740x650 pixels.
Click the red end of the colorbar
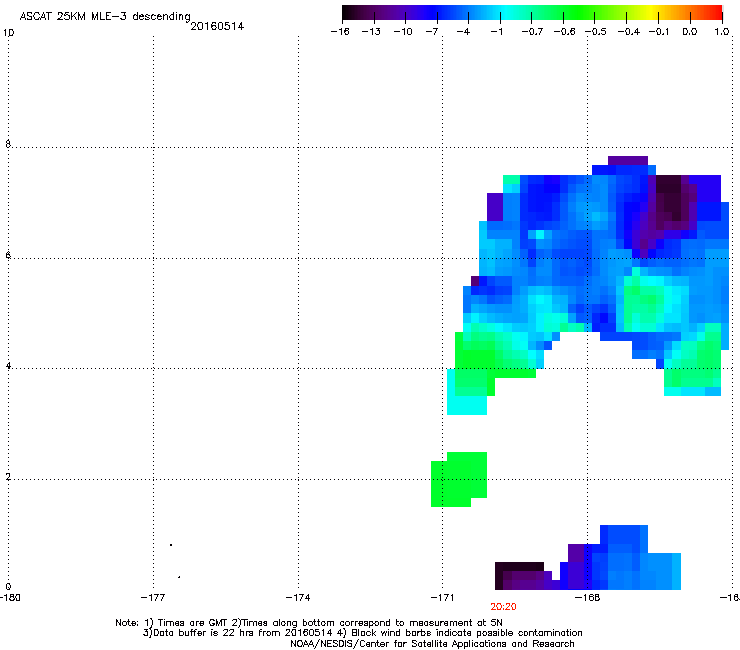(715, 13)
